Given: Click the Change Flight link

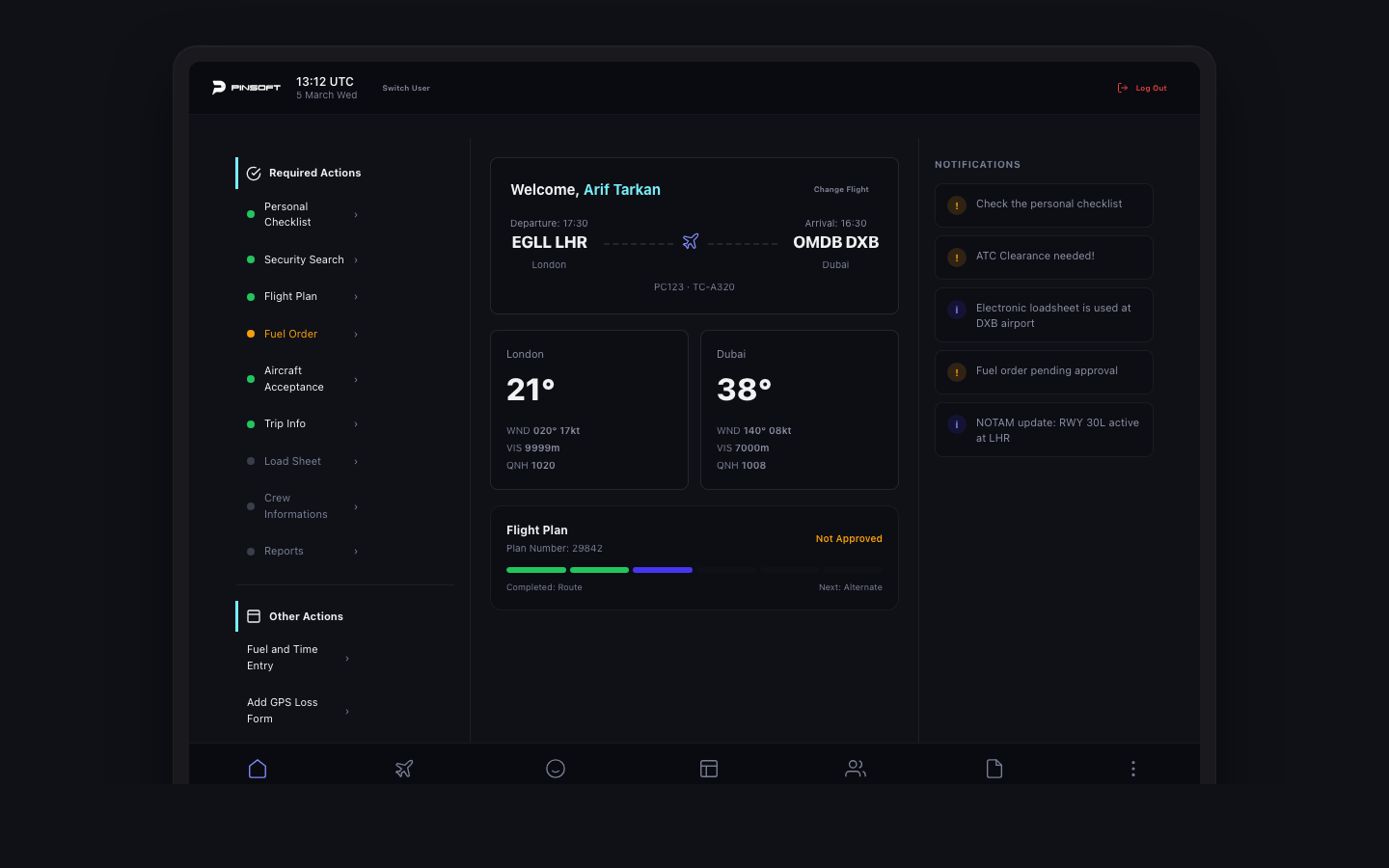Looking at the screenshot, I should pos(841,190).
